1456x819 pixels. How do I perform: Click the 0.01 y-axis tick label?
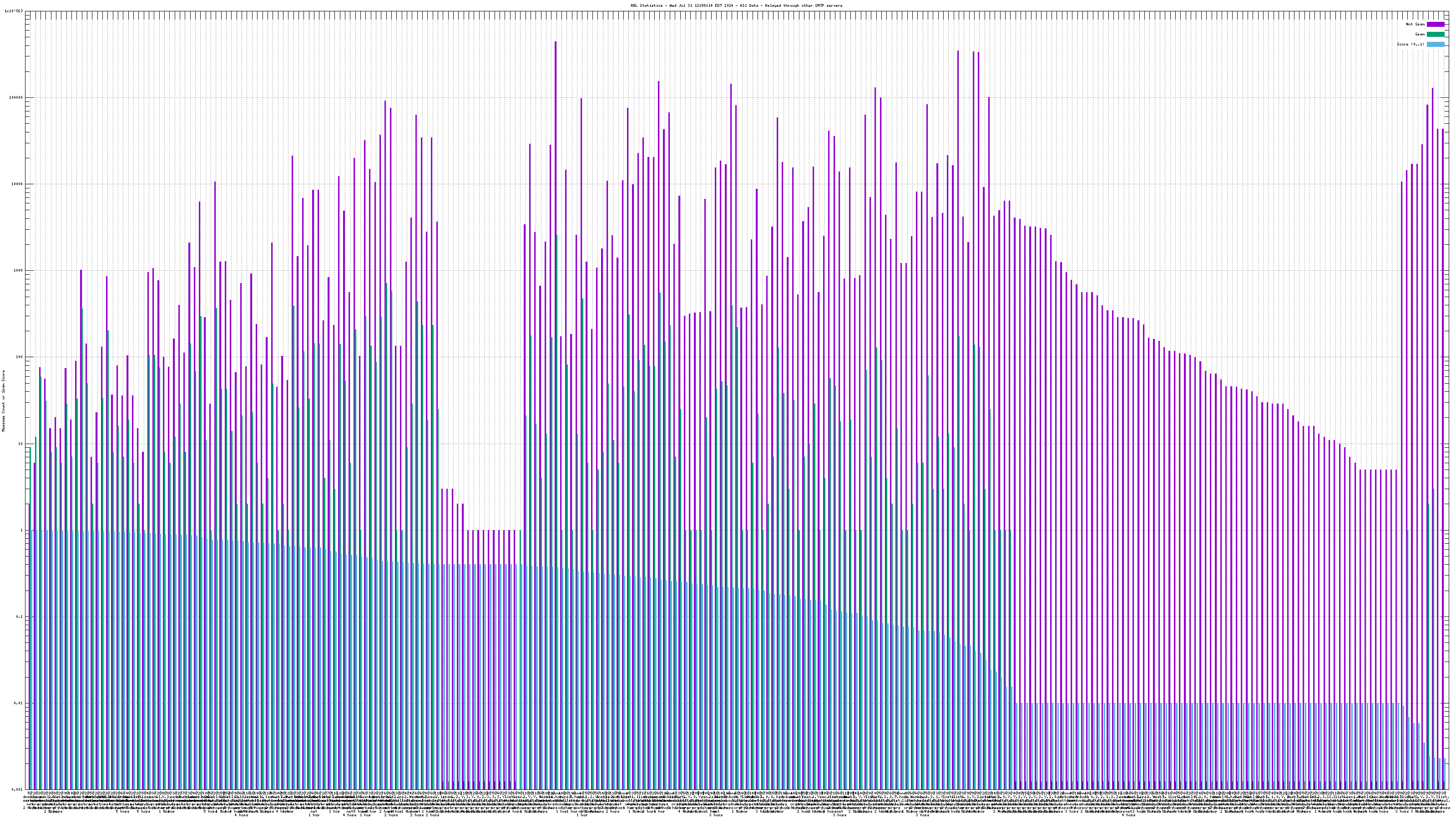point(19,703)
